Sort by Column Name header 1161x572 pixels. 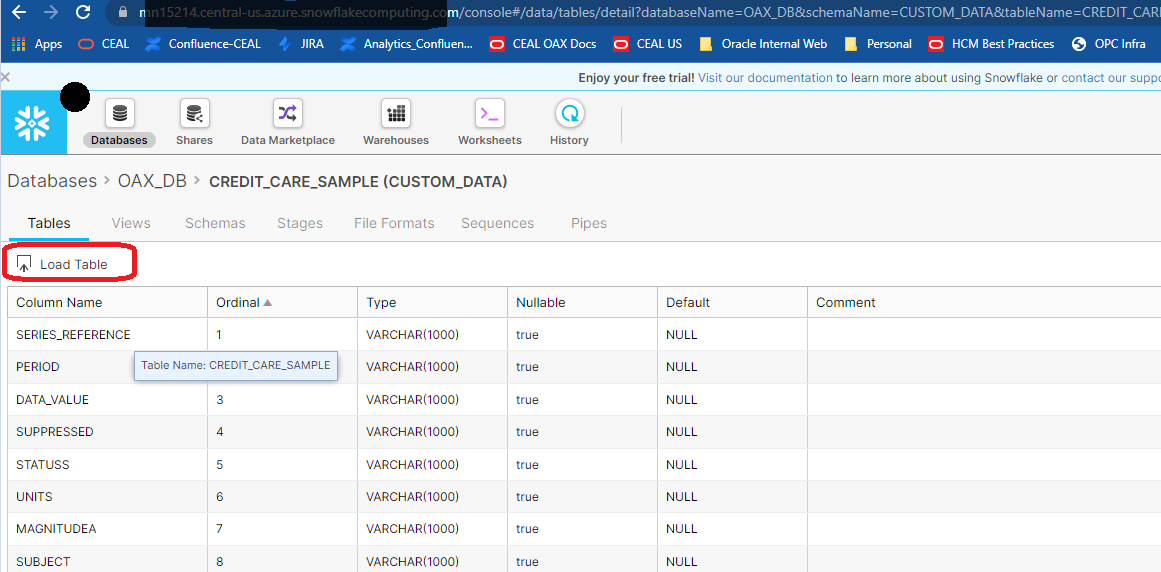[x=59, y=302]
